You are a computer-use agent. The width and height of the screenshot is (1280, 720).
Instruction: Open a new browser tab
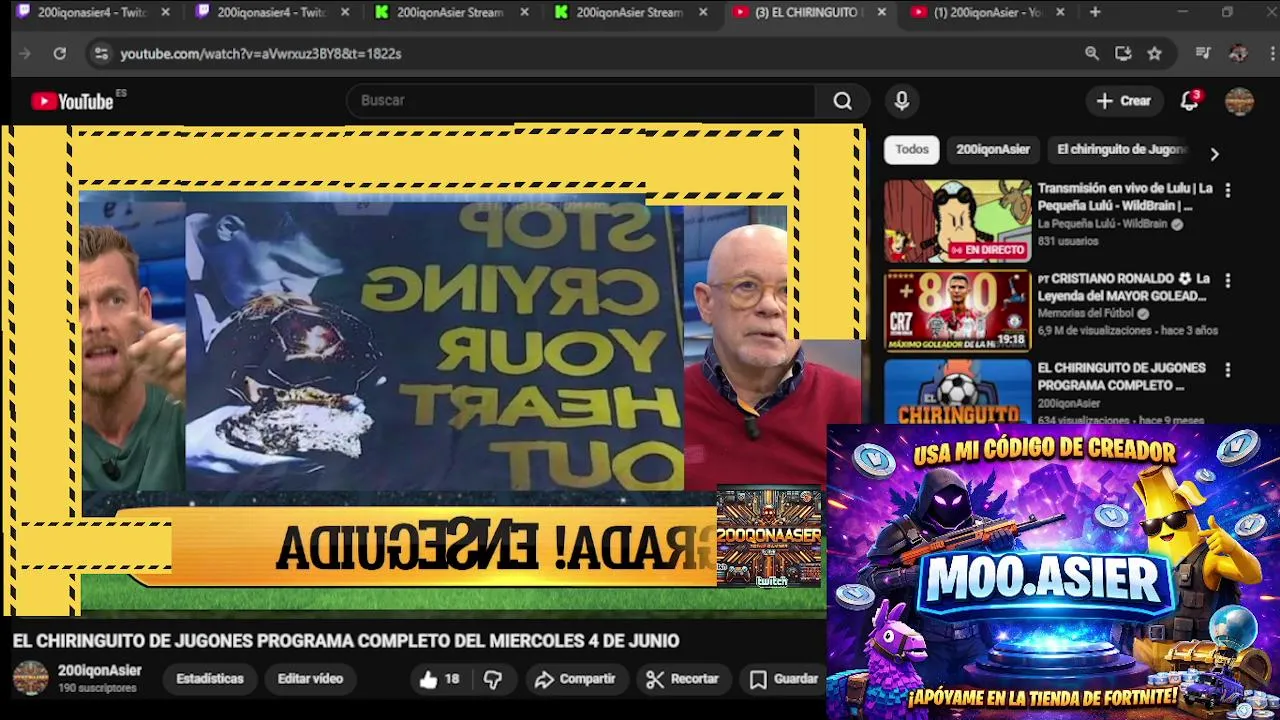click(x=1095, y=12)
